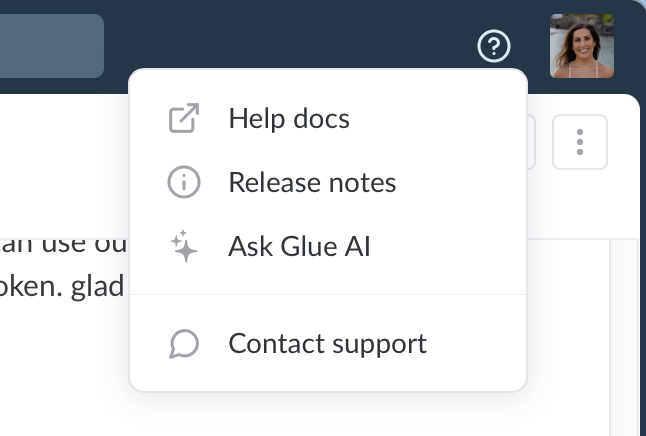Select Contact support menu entry
The width and height of the screenshot is (646, 436).
(x=327, y=344)
